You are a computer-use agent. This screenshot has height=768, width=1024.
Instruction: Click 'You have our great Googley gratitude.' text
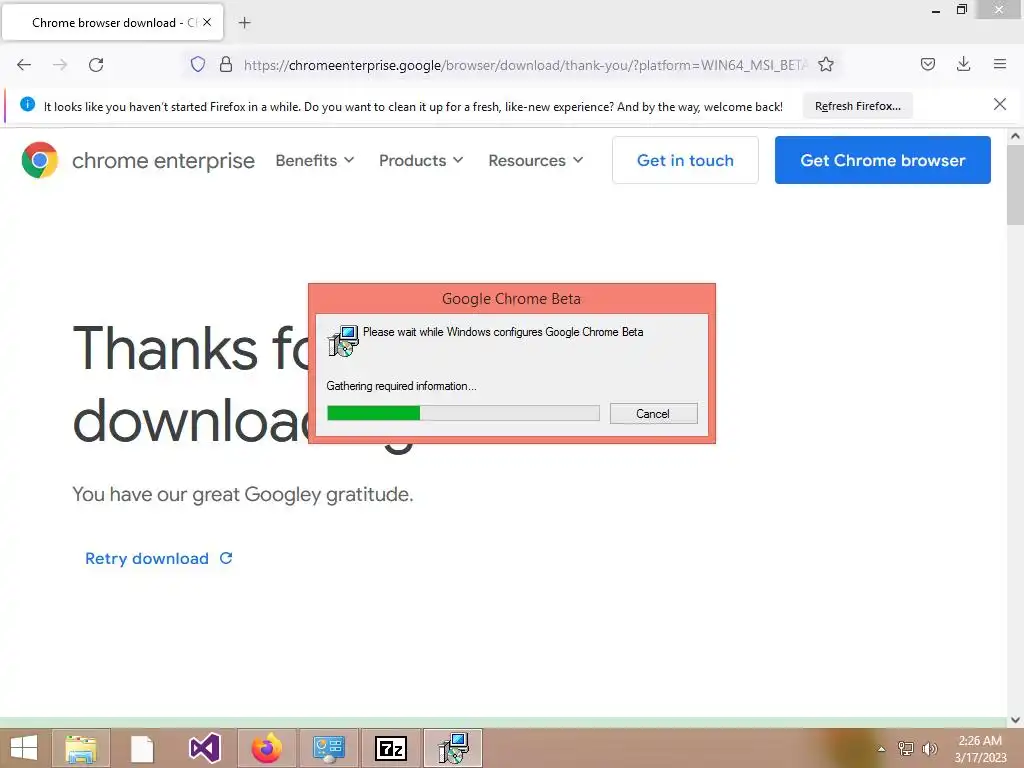click(x=242, y=494)
